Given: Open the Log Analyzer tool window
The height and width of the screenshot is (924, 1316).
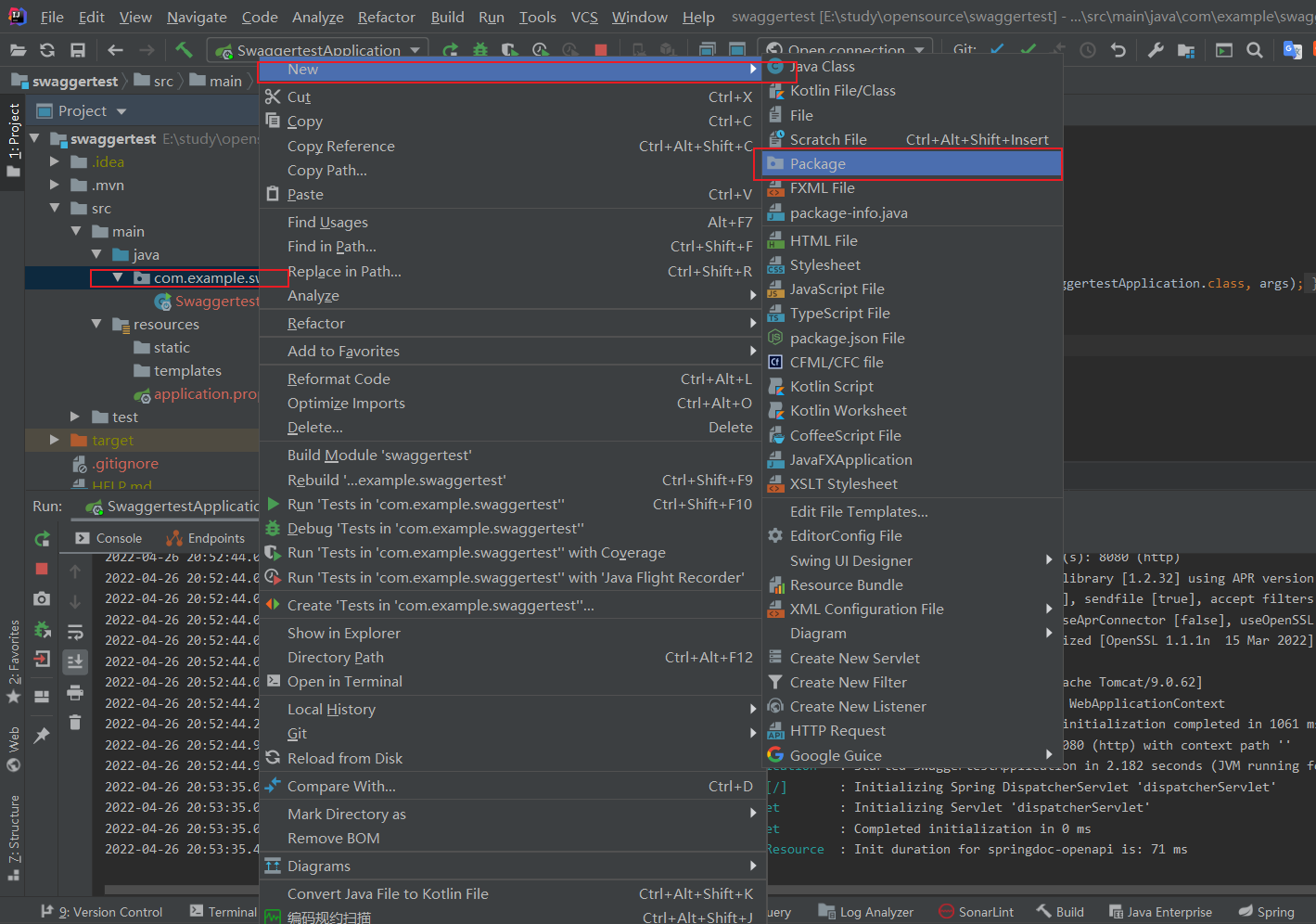Looking at the screenshot, I should pyautogui.click(x=866, y=912).
